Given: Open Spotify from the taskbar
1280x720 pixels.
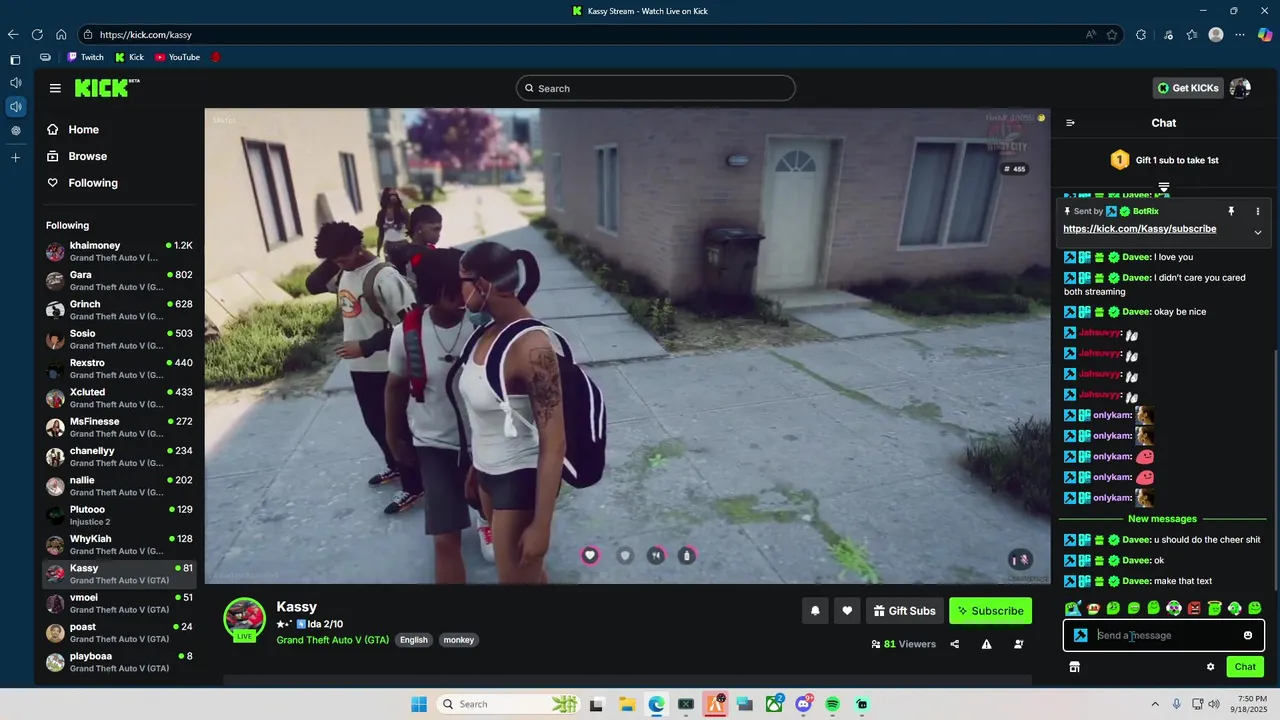Looking at the screenshot, I should click(833, 704).
